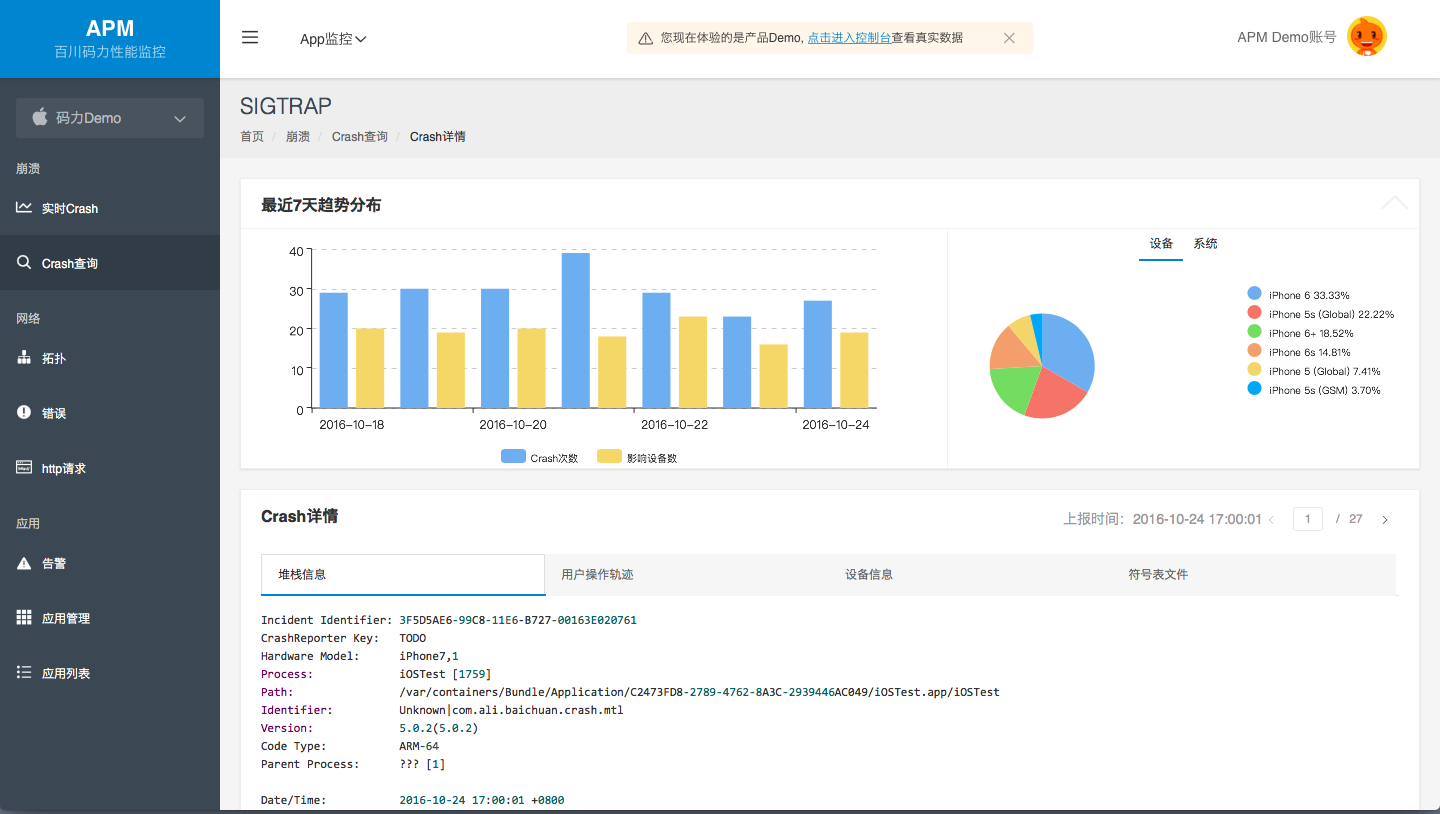Click the APM Demo账号 account name
The image size is (1440, 814).
point(1286,37)
